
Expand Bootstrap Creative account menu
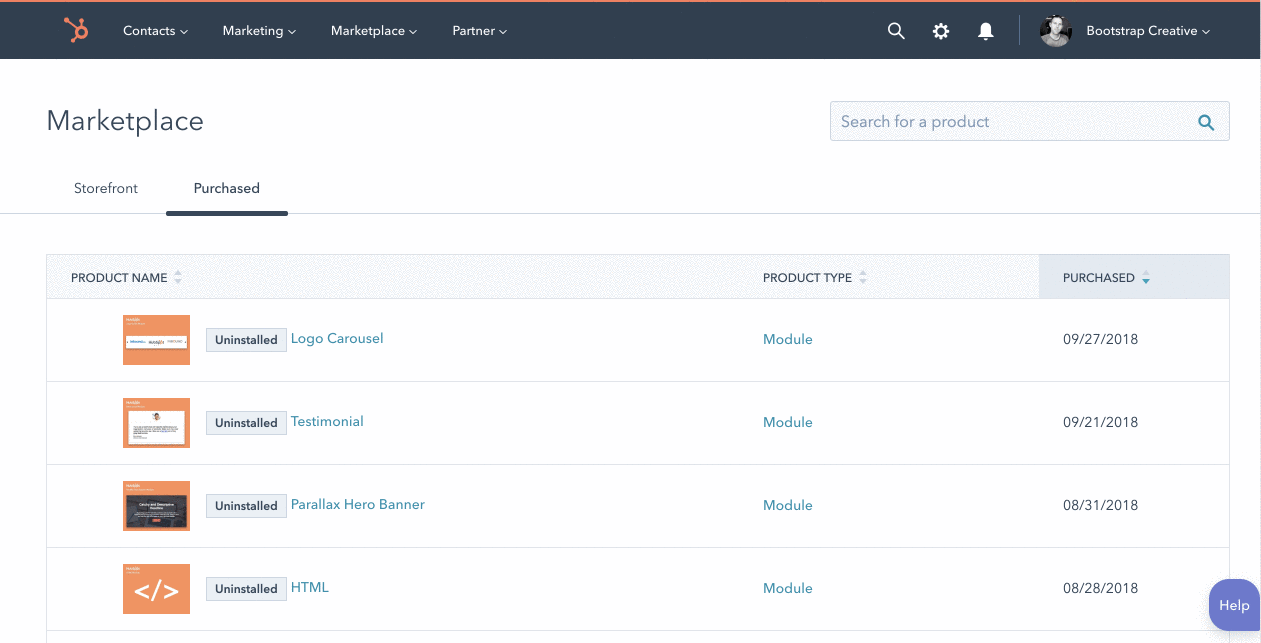(1148, 31)
